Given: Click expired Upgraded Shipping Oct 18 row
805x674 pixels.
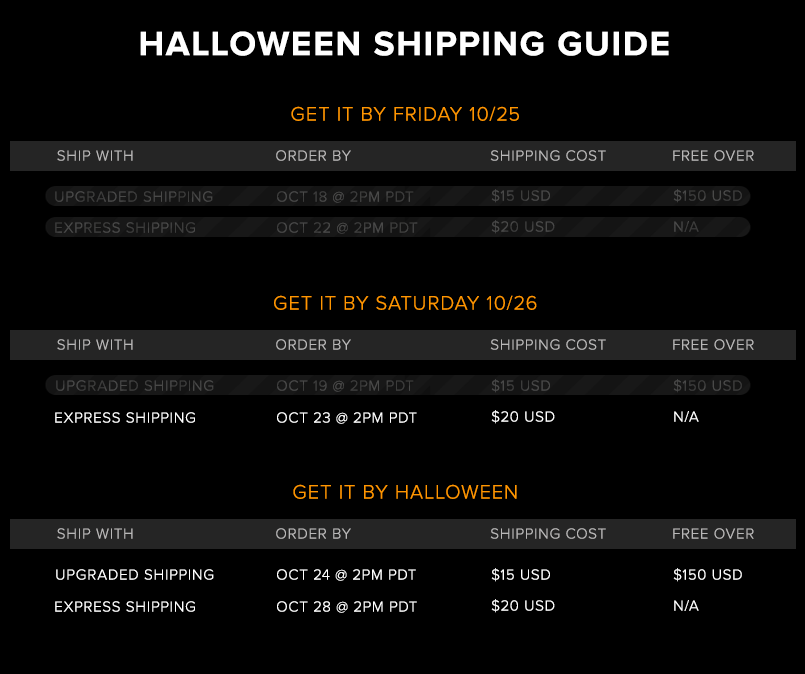Looking at the screenshot, I should tap(398, 196).
